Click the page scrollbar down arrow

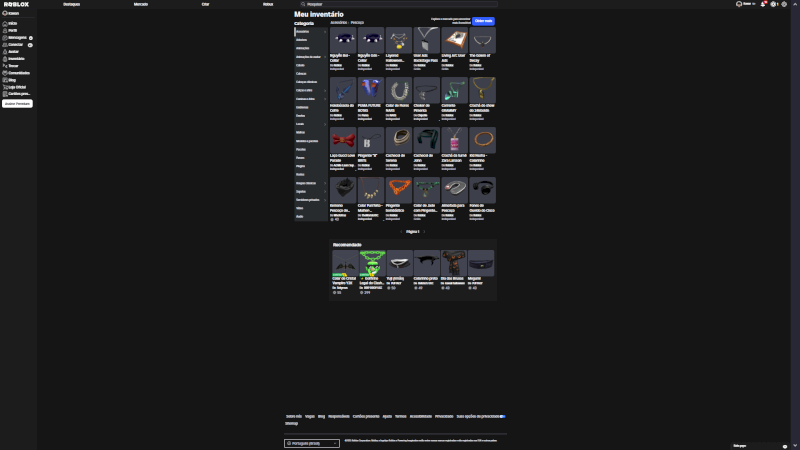(x=795, y=446)
